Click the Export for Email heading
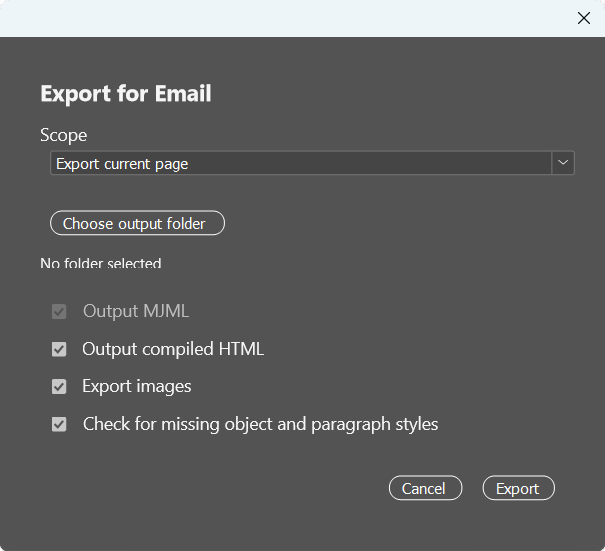 pyautogui.click(x=126, y=94)
